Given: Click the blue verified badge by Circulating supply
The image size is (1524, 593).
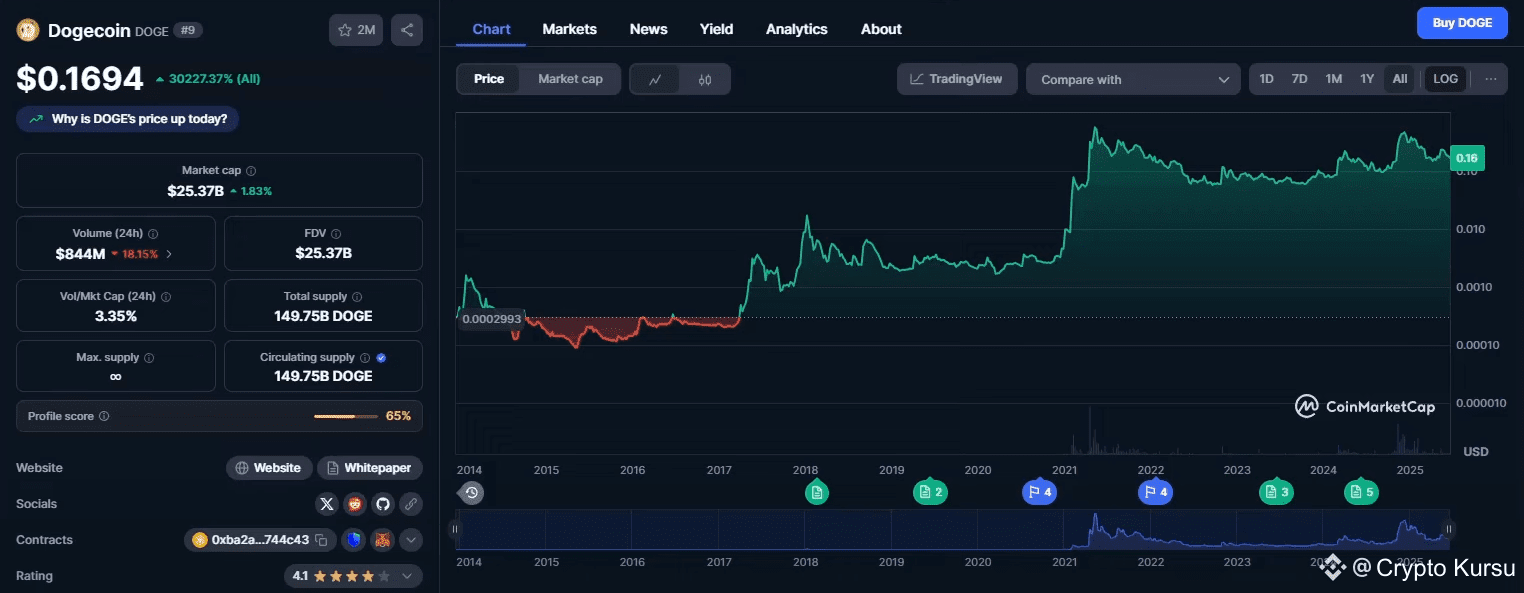Looking at the screenshot, I should (x=382, y=358).
